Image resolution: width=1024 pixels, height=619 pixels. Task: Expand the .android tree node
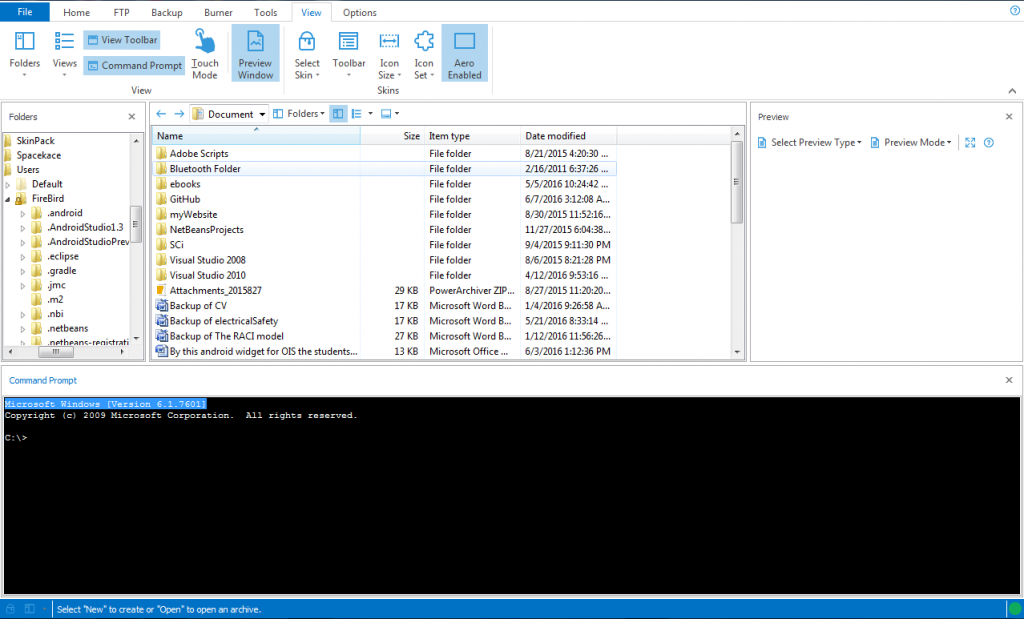(x=23, y=214)
